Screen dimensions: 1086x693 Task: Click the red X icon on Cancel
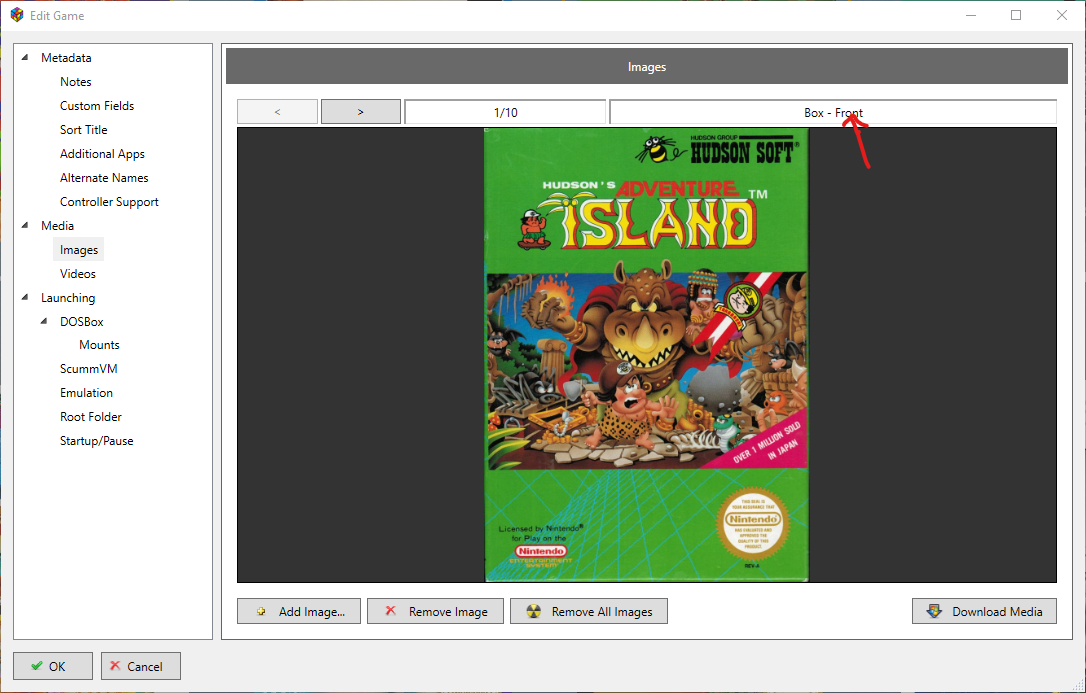pos(115,666)
